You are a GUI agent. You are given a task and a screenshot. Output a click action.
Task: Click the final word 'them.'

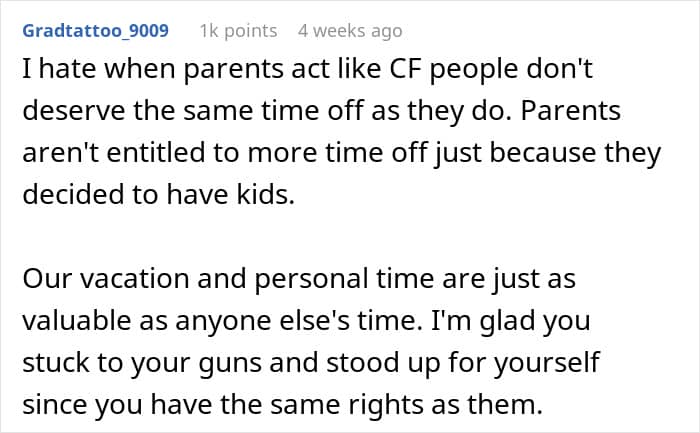click(x=505, y=404)
